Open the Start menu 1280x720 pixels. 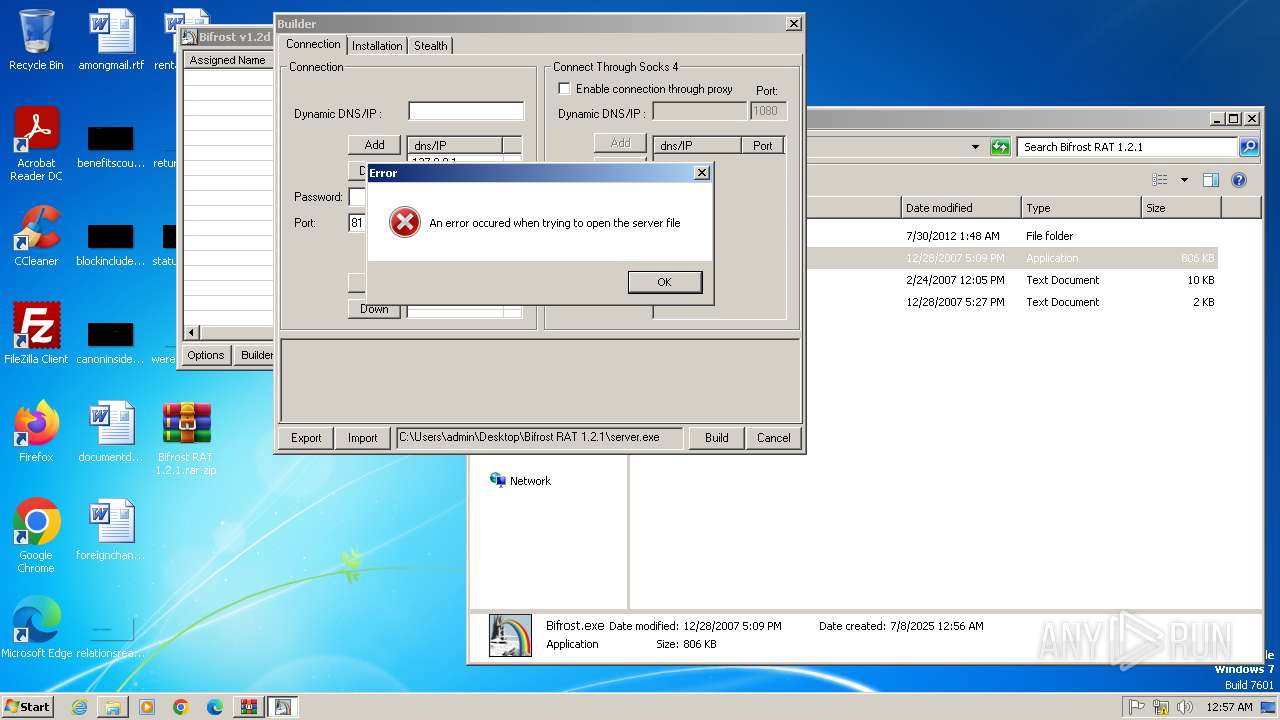[x=27, y=706]
